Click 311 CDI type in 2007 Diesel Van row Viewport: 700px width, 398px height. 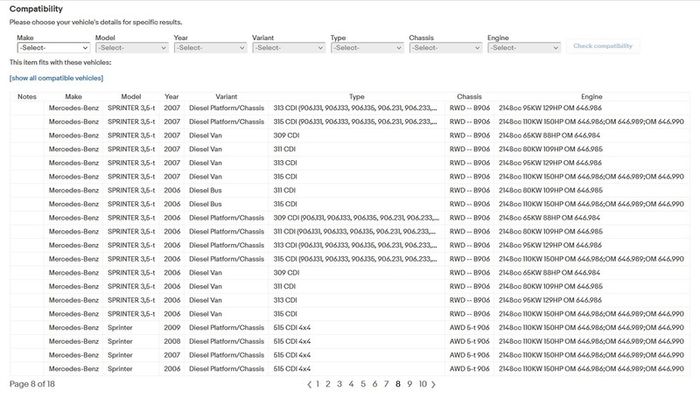[x=284, y=149]
